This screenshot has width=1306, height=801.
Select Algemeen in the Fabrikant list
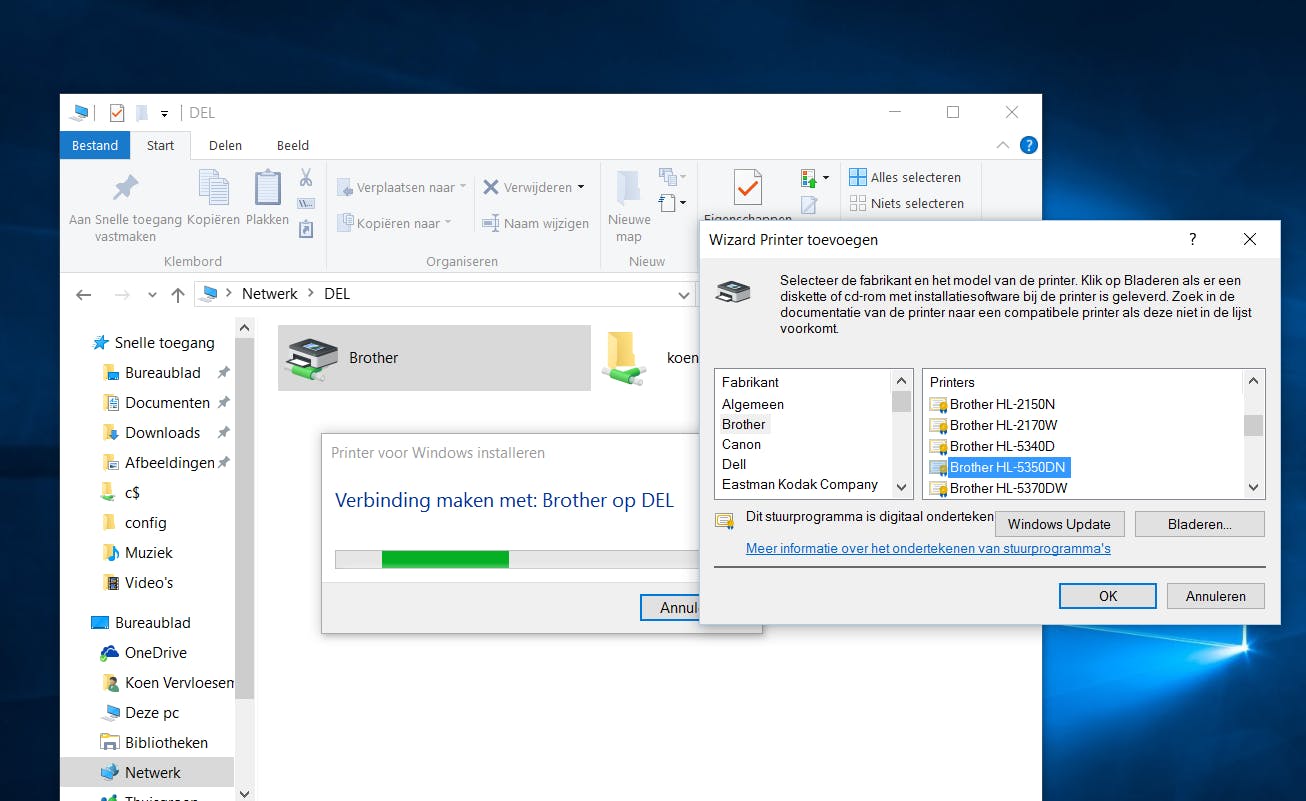753,404
